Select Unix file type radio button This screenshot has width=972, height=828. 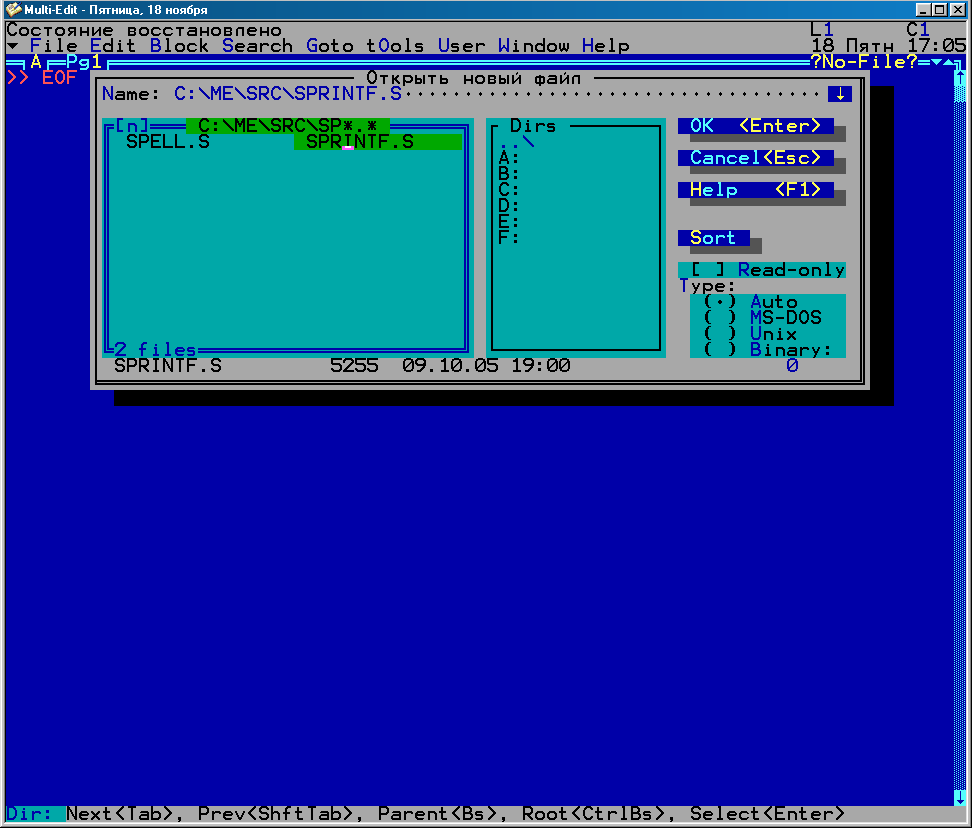720,334
